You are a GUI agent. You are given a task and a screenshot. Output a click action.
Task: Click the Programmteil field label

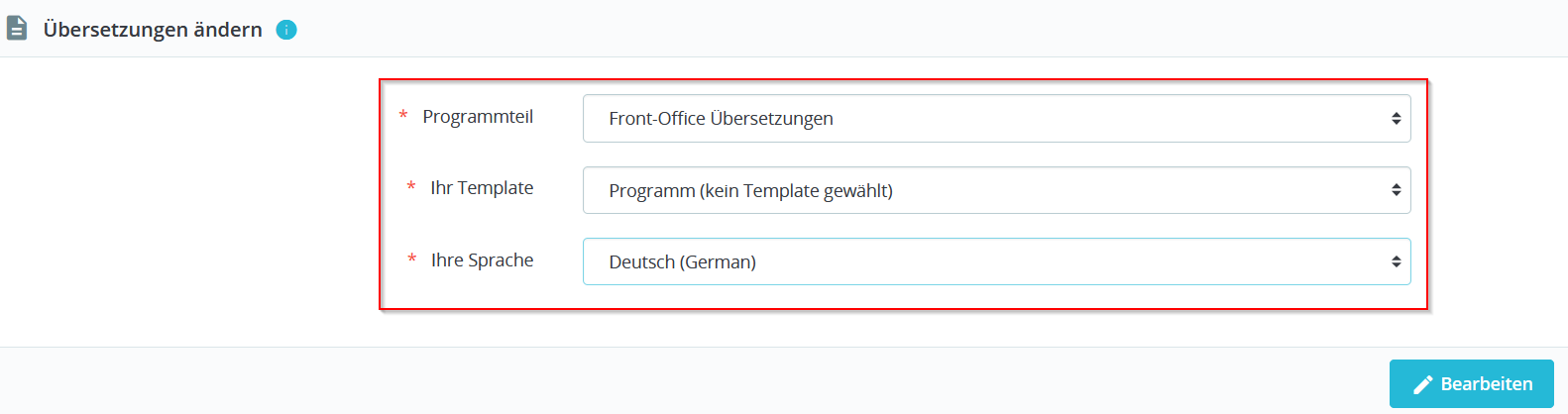(478, 117)
